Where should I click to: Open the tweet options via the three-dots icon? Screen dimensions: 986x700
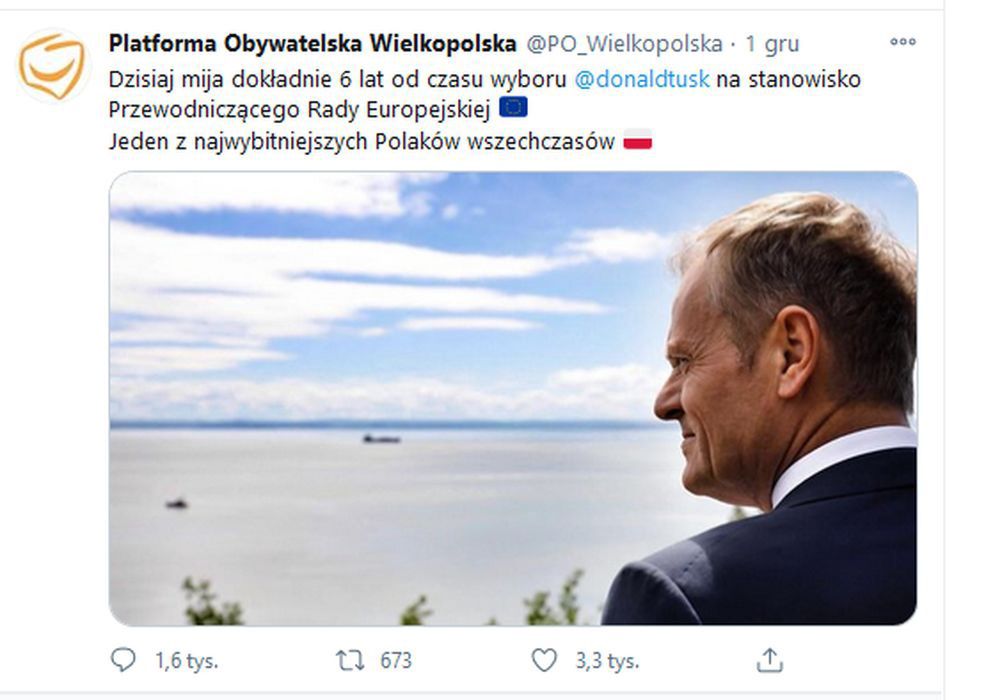coord(904,42)
